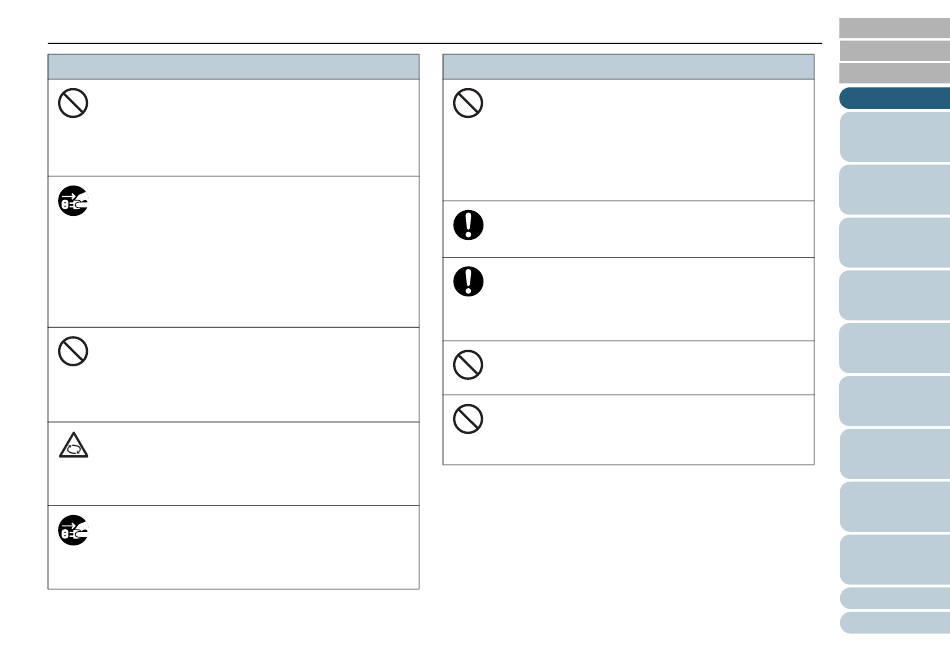Open the topmost gray sidebar tab
950x671 pixels.
tap(894, 28)
